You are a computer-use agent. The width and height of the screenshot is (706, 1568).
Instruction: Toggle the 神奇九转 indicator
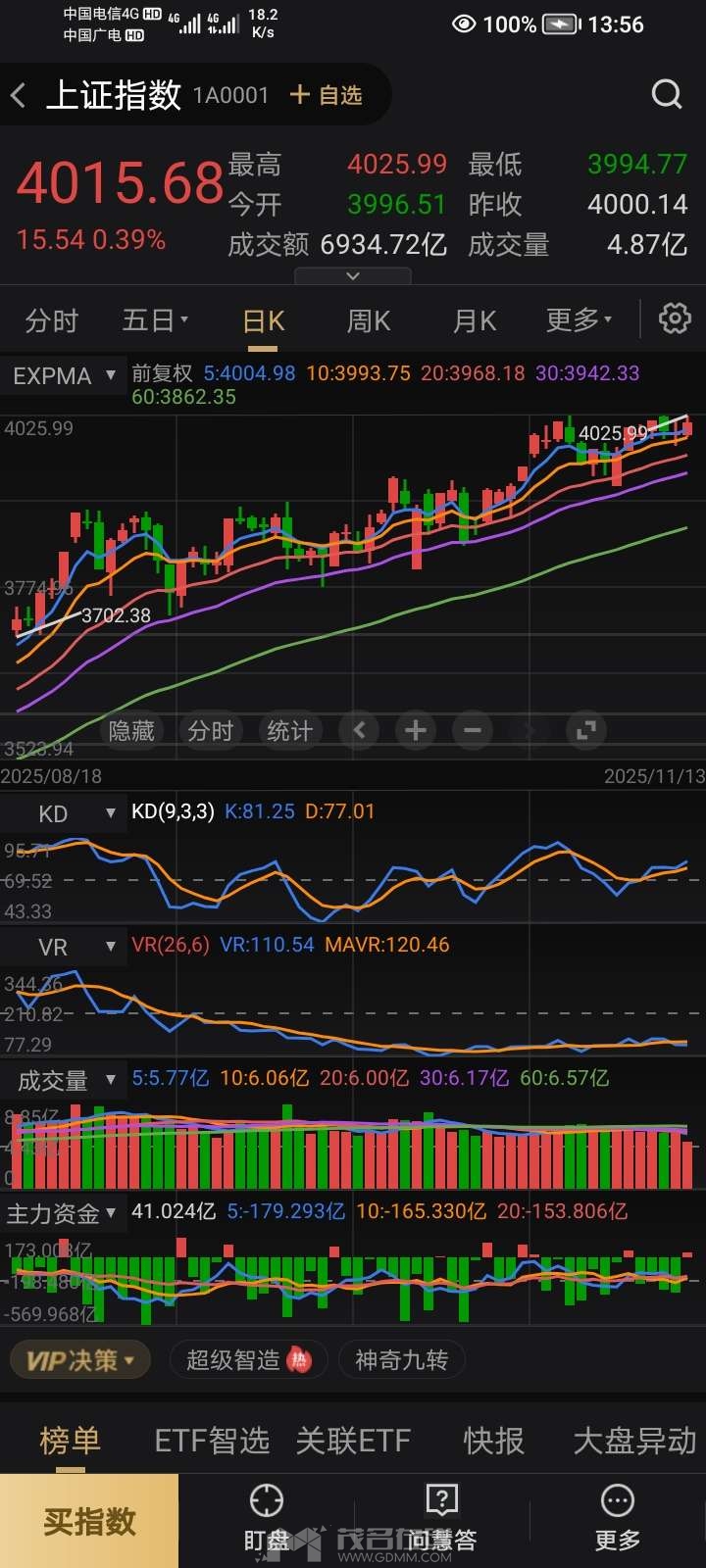coord(401,1360)
